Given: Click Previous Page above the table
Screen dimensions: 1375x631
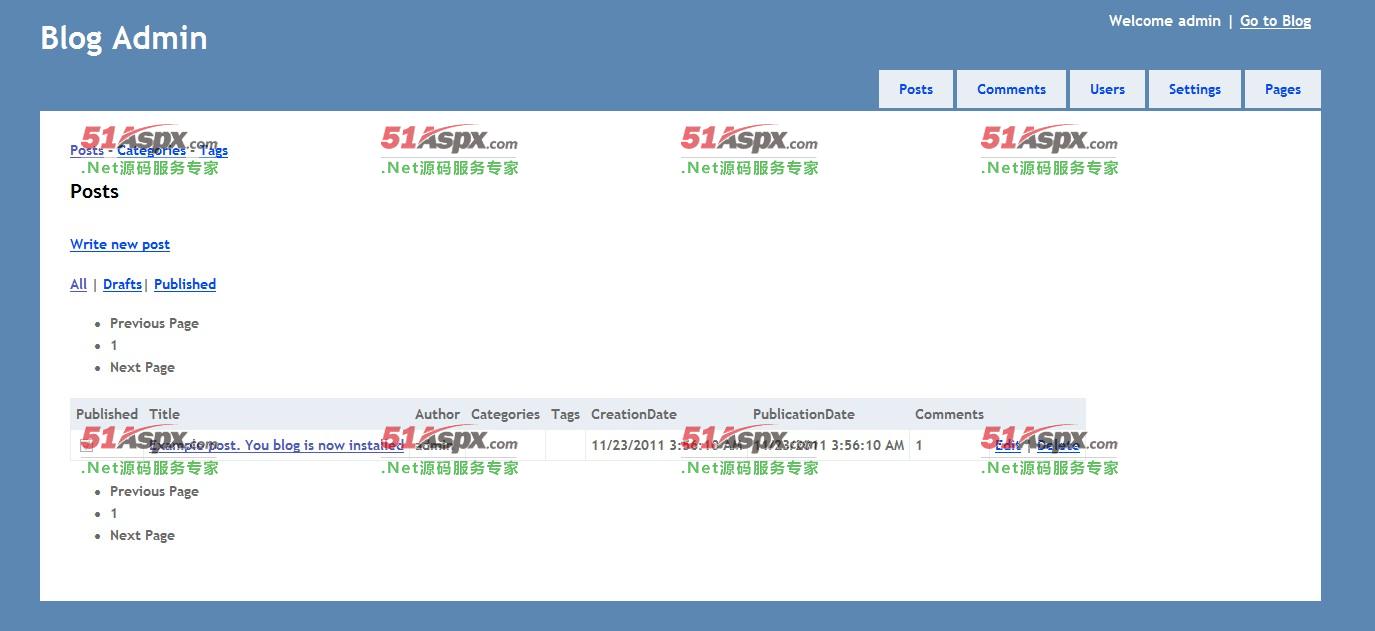Looking at the screenshot, I should [x=154, y=323].
